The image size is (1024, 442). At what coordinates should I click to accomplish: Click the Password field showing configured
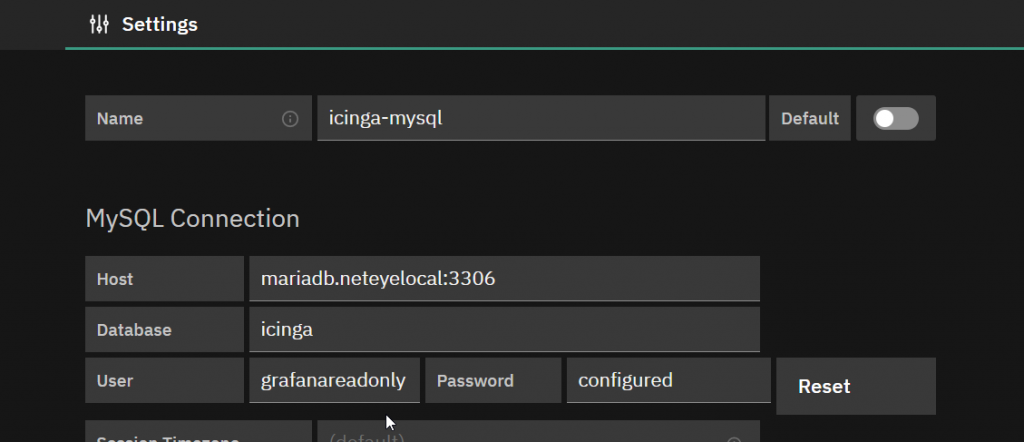coord(669,380)
